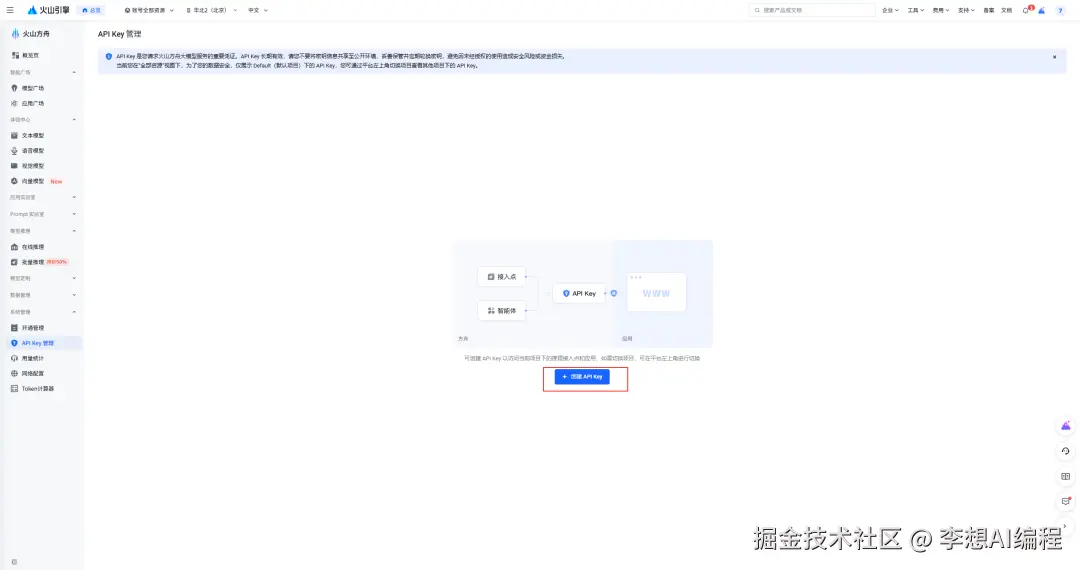Click the feedback floating icon with red dot
Image resolution: width=1080 pixels, height=570 pixels.
pos(1066,501)
